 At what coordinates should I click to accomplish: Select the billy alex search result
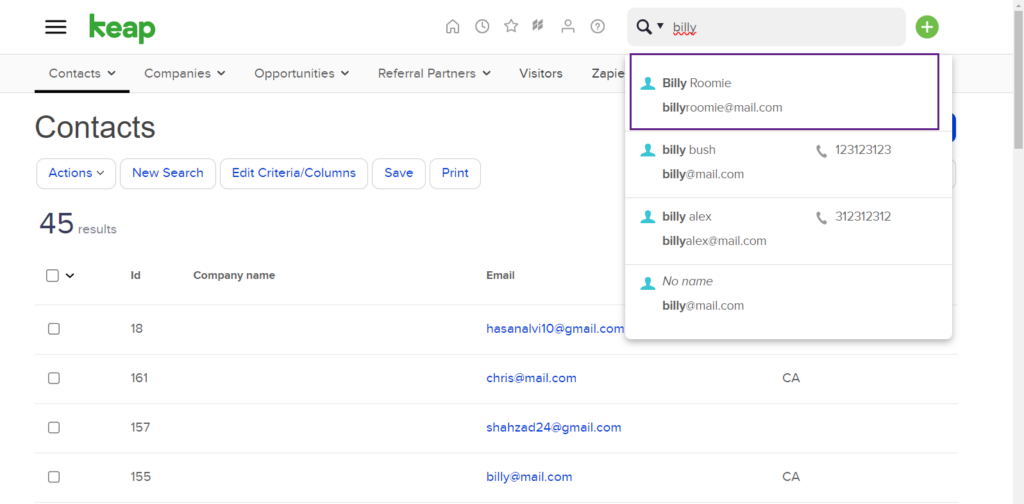788,230
